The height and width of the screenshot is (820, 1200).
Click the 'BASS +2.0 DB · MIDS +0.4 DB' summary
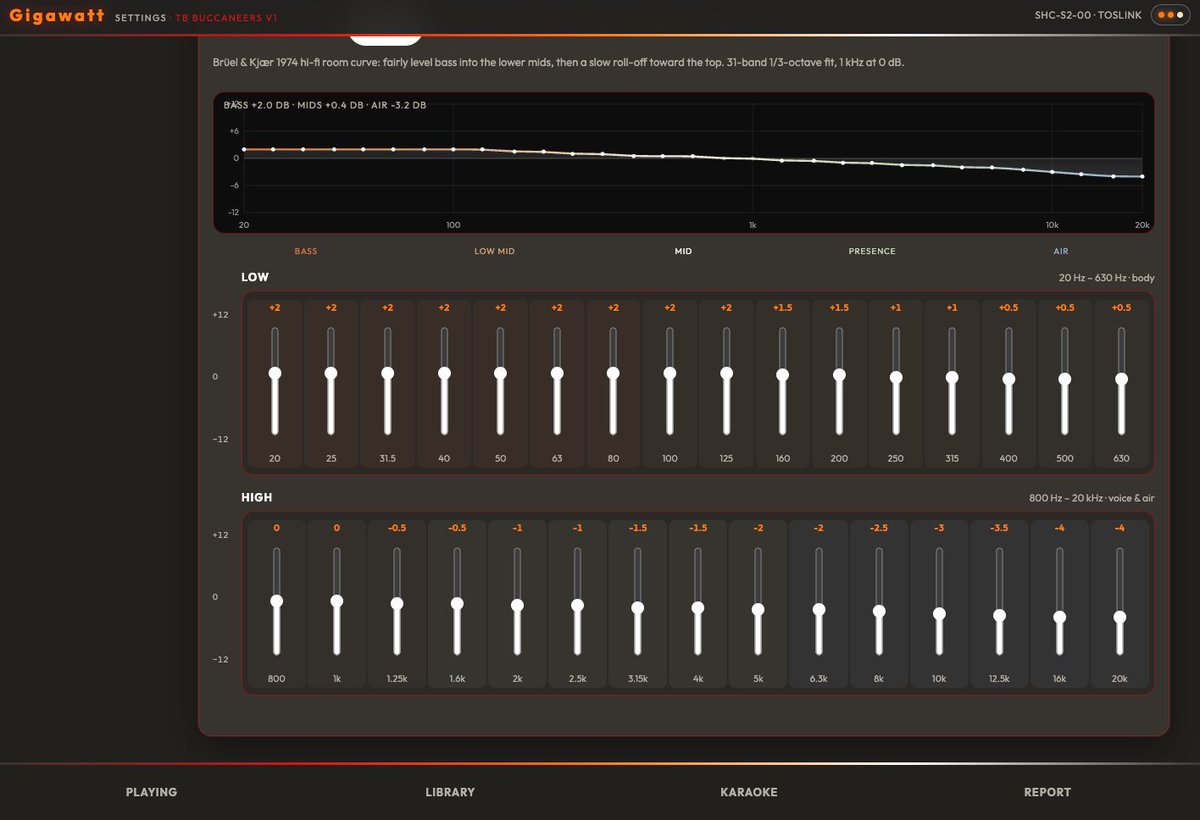point(325,105)
